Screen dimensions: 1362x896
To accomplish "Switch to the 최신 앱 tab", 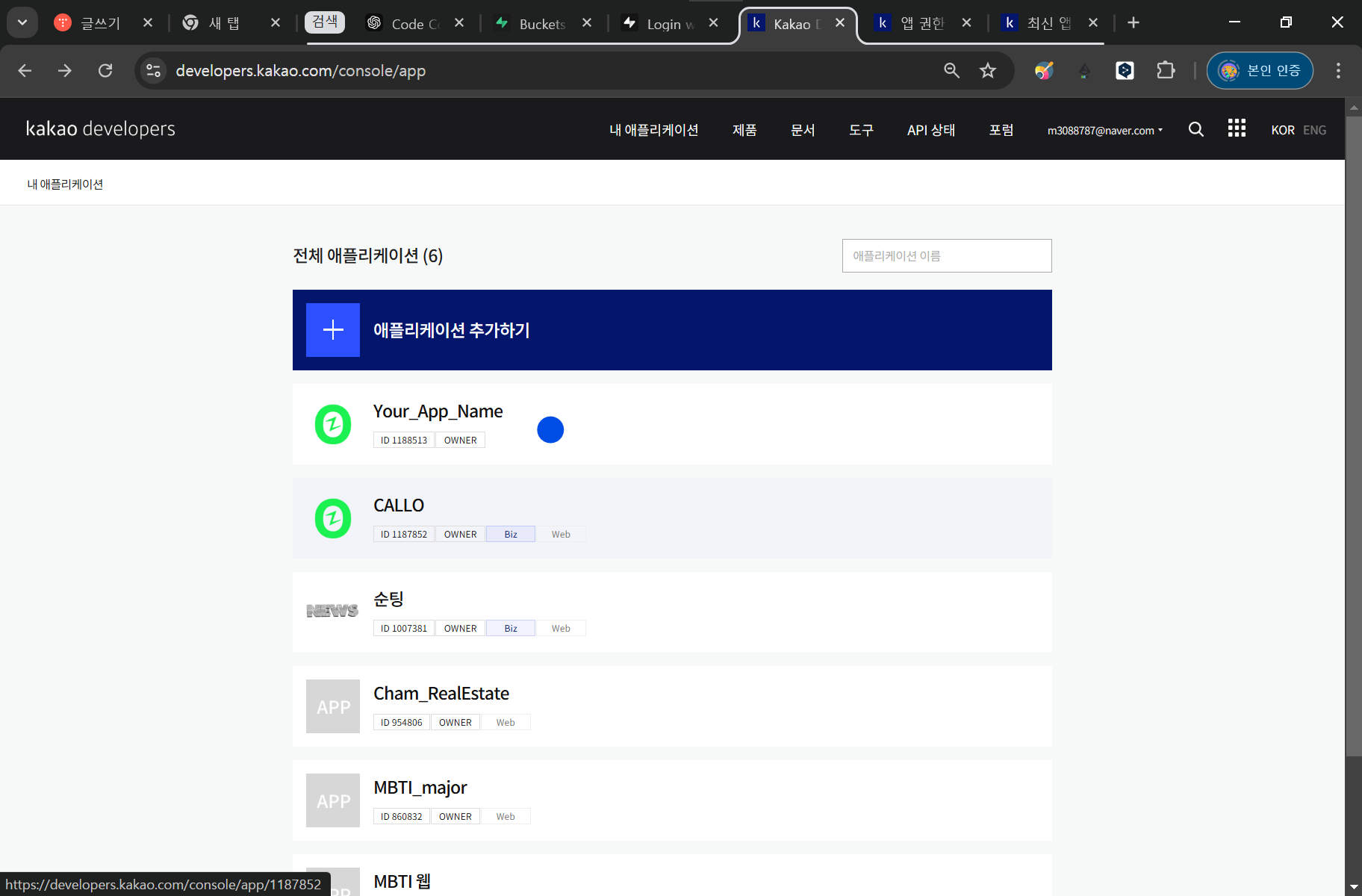I will 1048,23.
